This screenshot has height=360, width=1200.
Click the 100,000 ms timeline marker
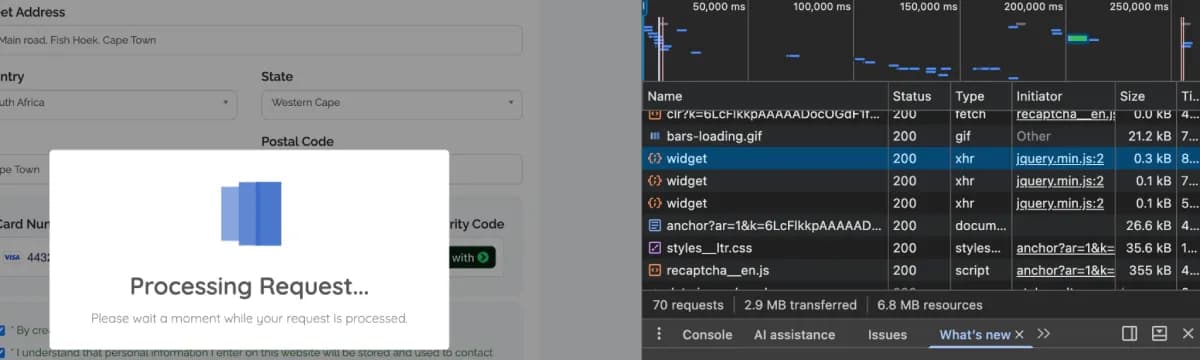(x=822, y=6)
